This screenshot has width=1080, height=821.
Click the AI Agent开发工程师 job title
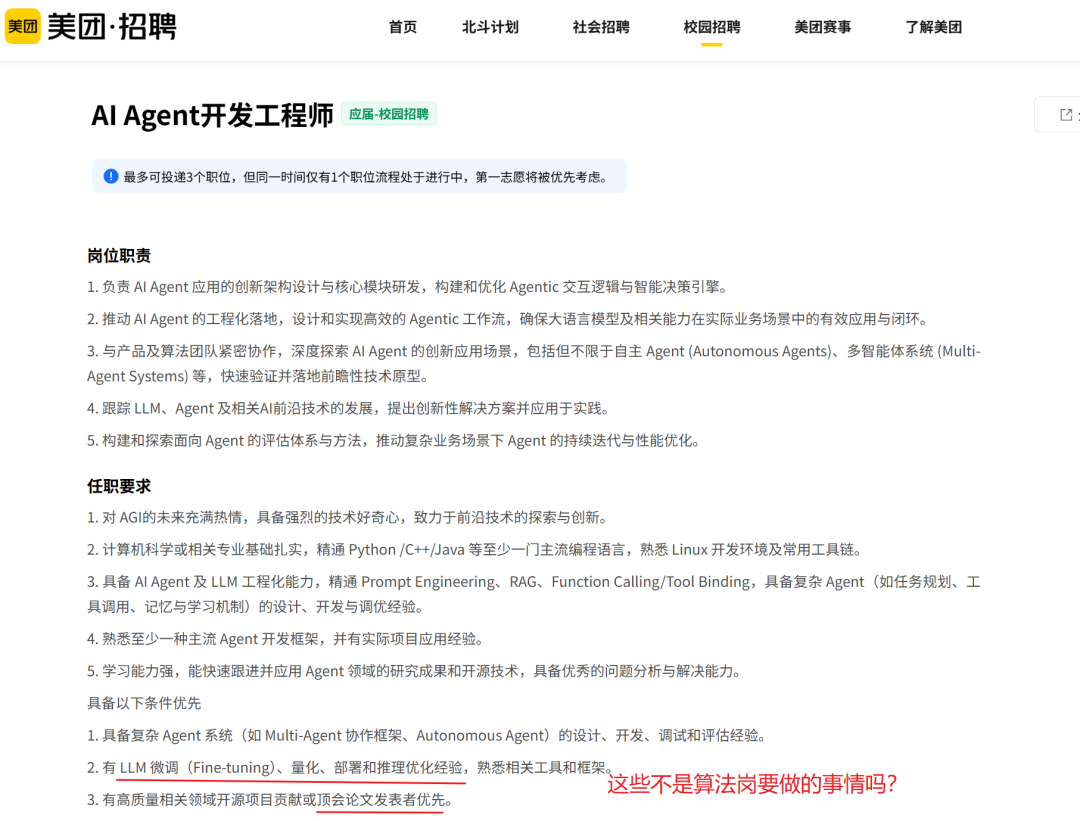pyautogui.click(x=212, y=114)
